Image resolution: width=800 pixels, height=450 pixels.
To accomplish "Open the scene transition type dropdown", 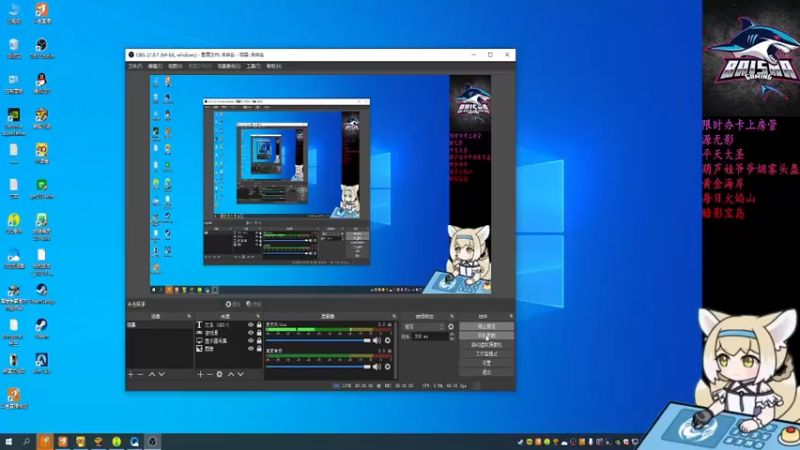I will point(424,327).
